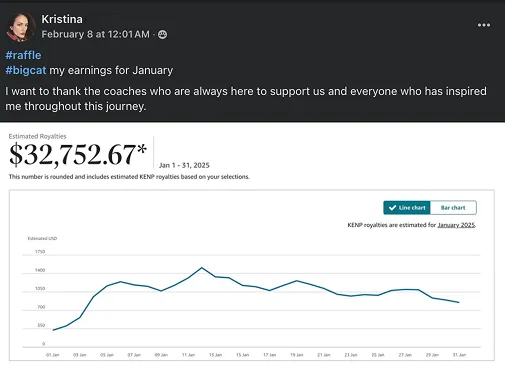Click the asterisk beside the royalties total
This screenshot has height=366, width=505.
142,149
